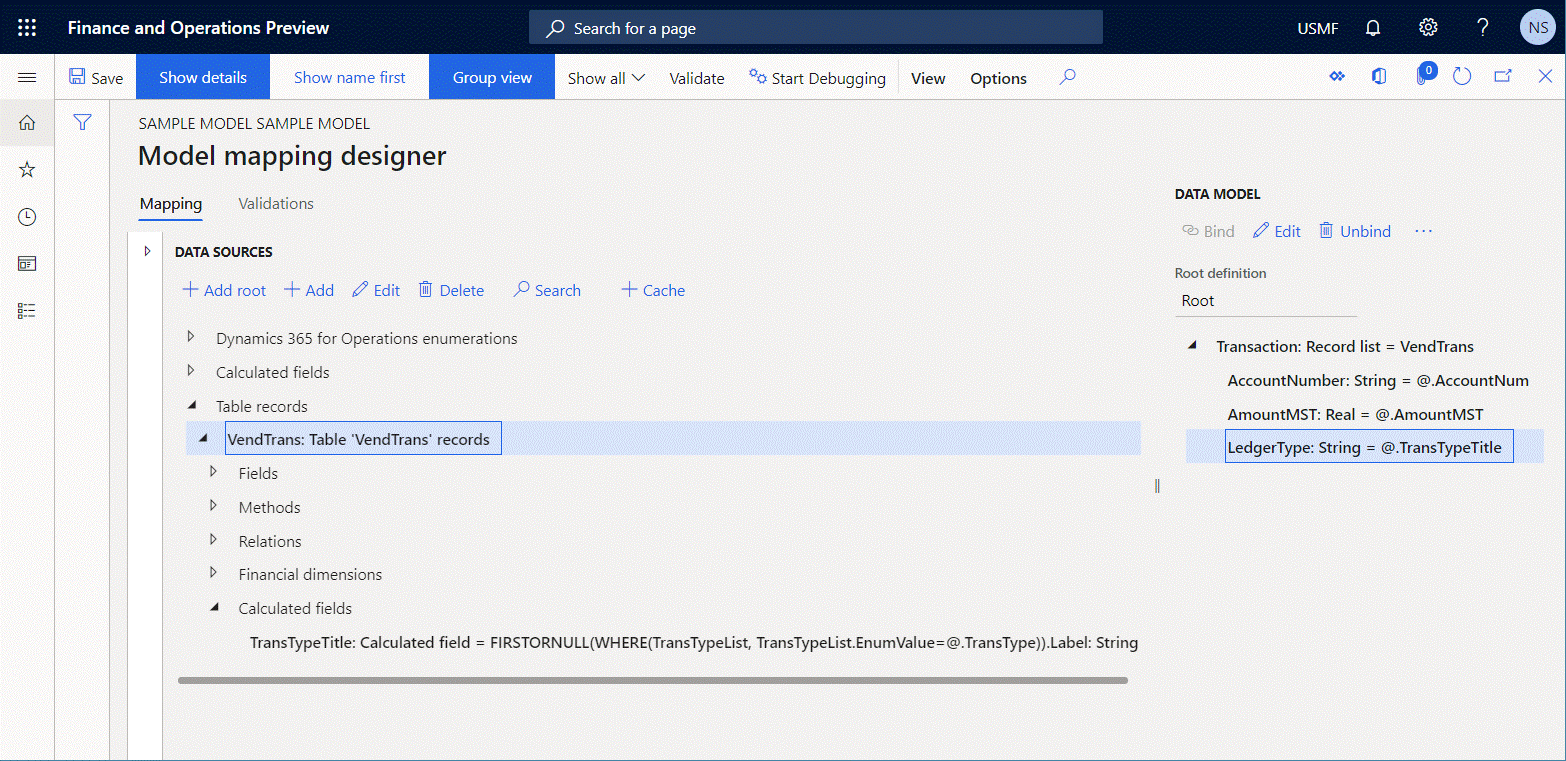The width and height of the screenshot is (1566, 761).
Task: Open the Recent clock icon in the sidebar
Action: pos(27,216)
